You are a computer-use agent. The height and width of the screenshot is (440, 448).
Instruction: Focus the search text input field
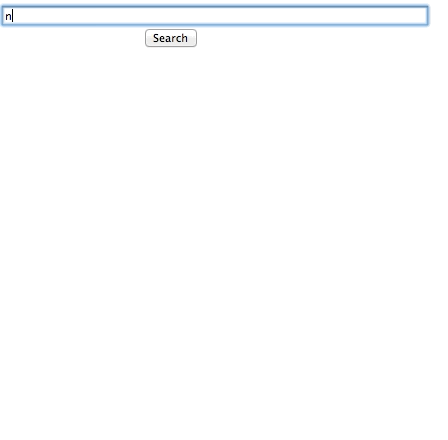215,15
